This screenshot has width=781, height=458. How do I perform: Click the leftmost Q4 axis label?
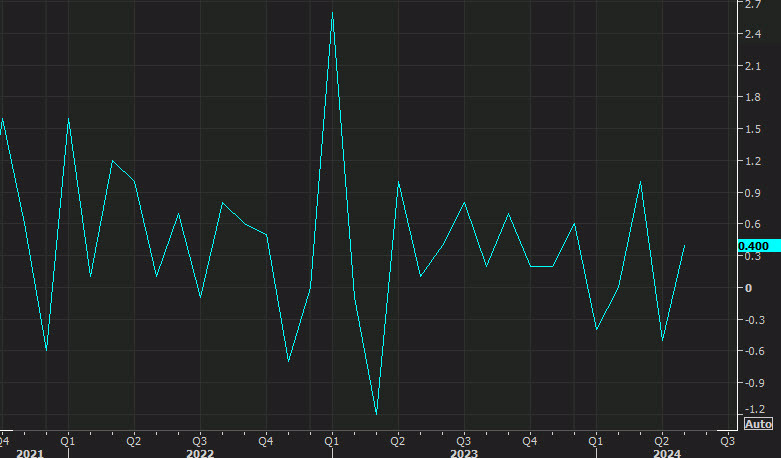5,439
